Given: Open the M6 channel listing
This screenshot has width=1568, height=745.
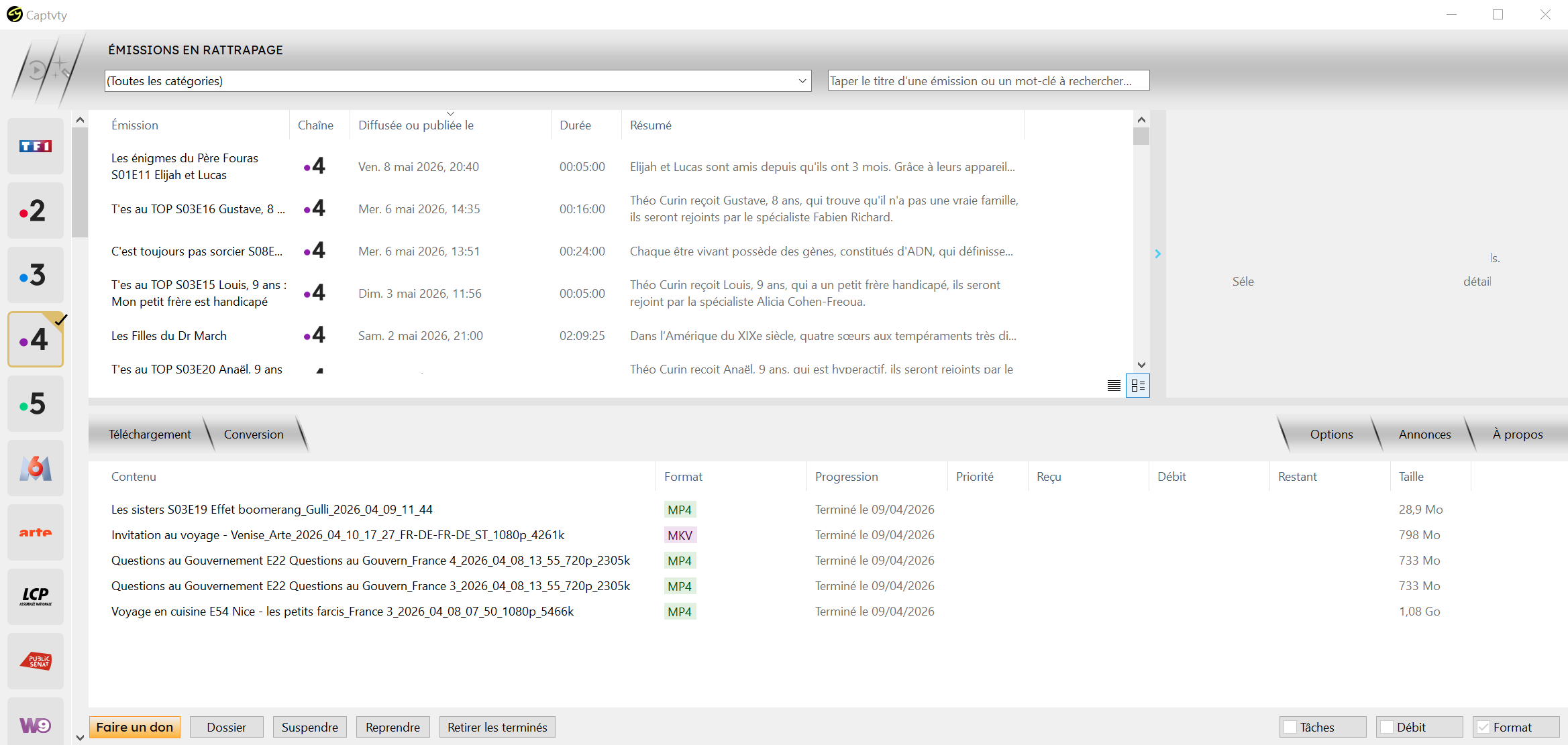Looking at the screenshot, I should coord(36,468).
